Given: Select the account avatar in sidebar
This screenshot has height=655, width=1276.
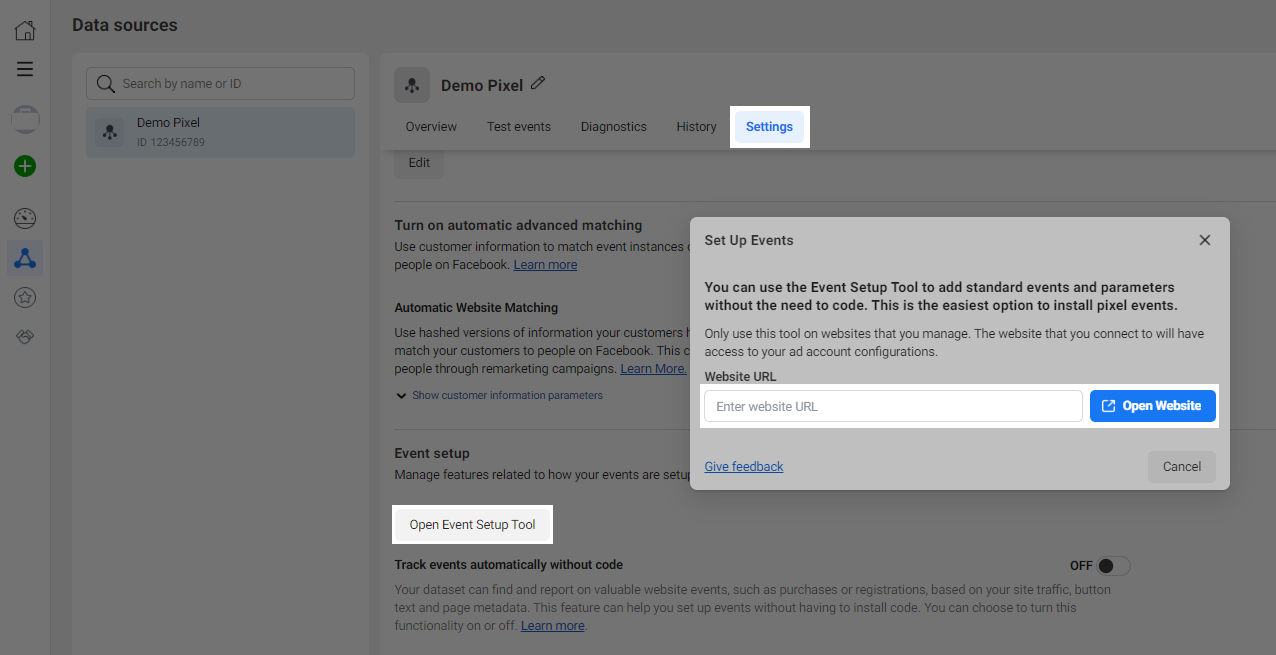Looking at the screenshot, I should click(25, 120).
